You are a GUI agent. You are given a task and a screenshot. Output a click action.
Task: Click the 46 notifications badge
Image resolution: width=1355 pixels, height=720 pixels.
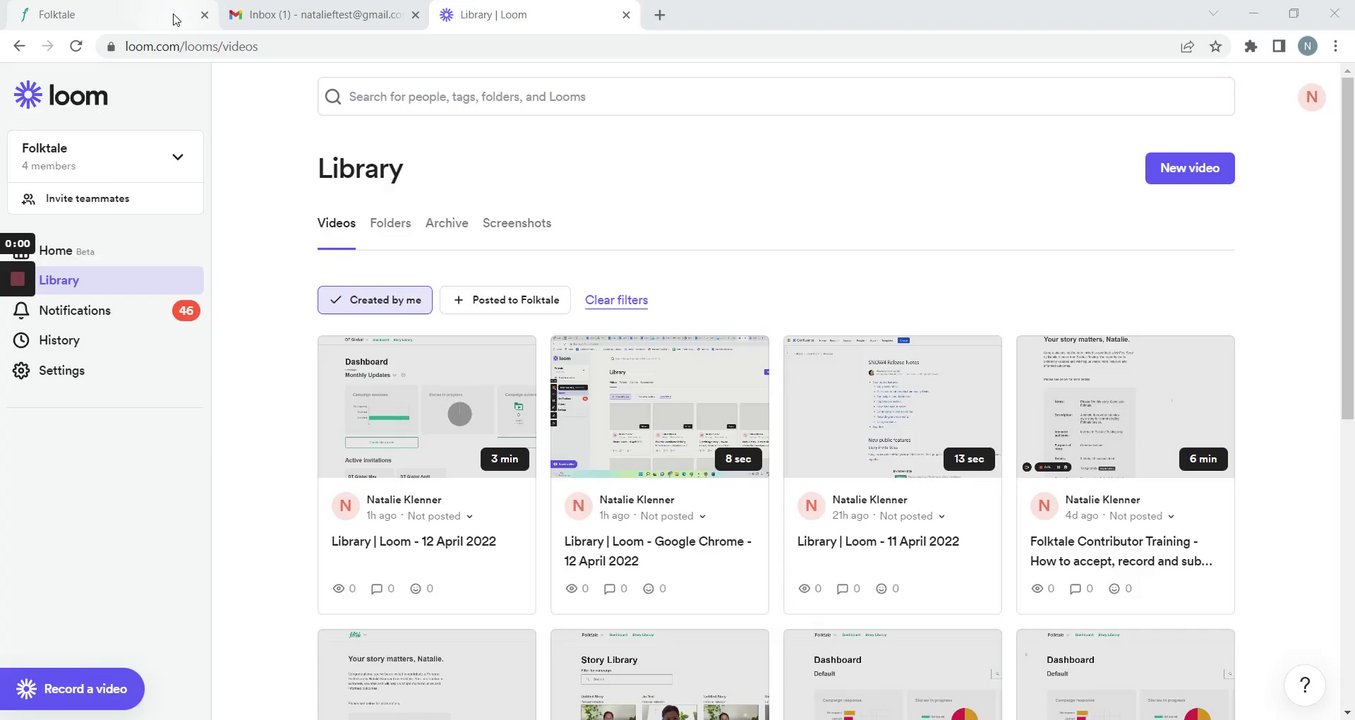[x=186, y=311]
